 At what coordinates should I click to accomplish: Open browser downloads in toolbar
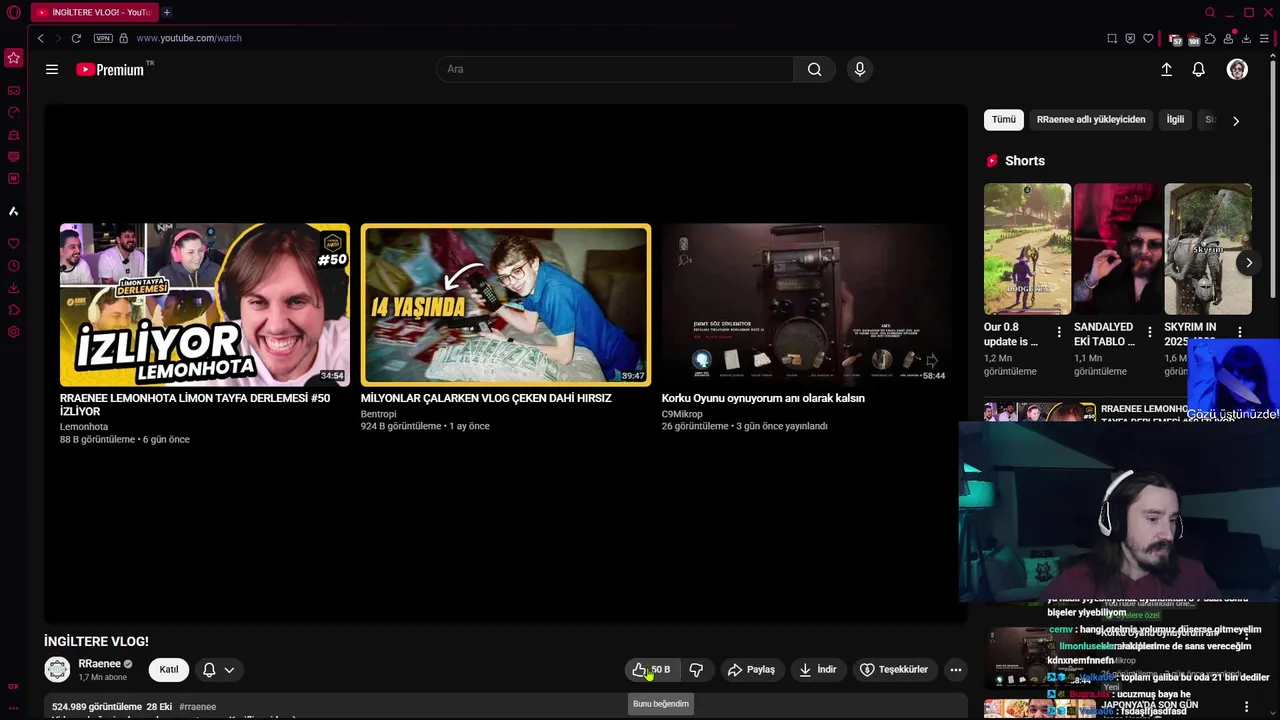(x=1246, y=38)
